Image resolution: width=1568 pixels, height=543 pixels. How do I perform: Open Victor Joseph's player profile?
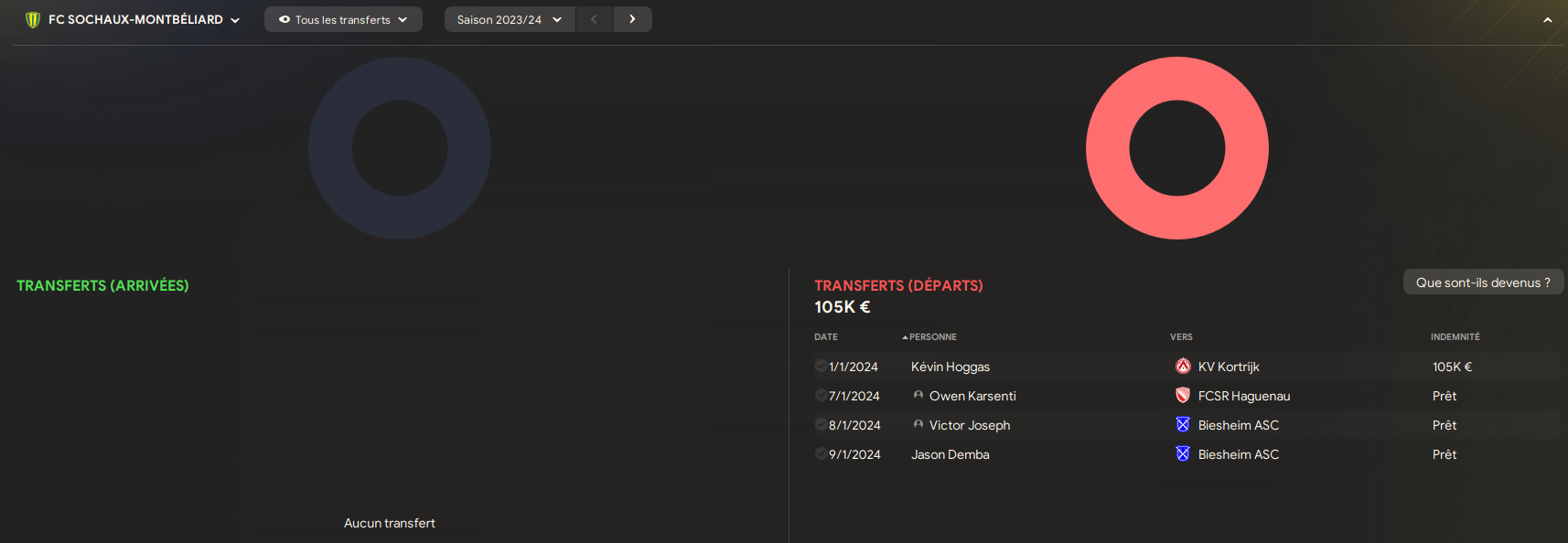[x=970, y=425]
